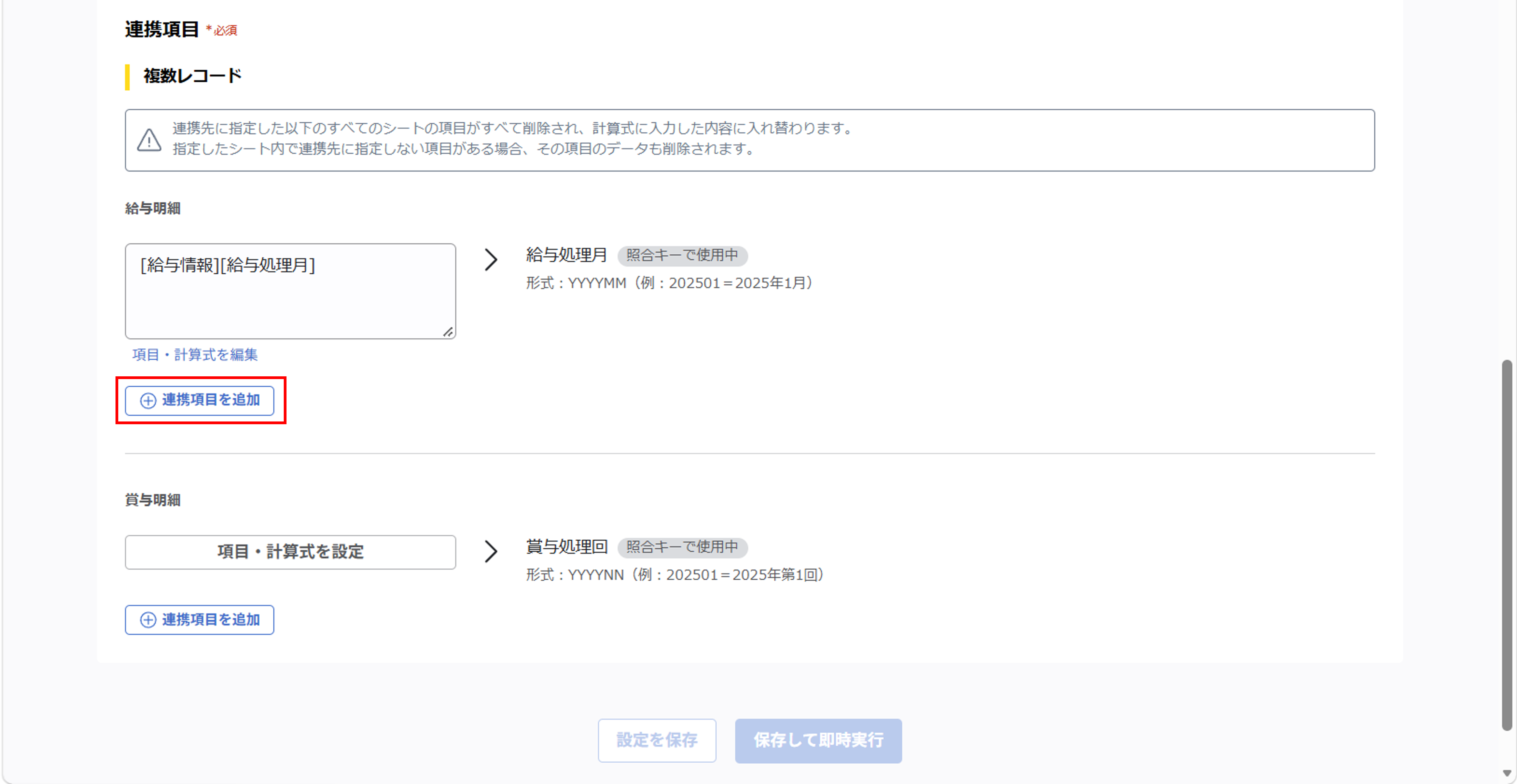Click the 保存して即時実行 button
This screenshot has width=1517, height=784.
[x=818, y=741]
